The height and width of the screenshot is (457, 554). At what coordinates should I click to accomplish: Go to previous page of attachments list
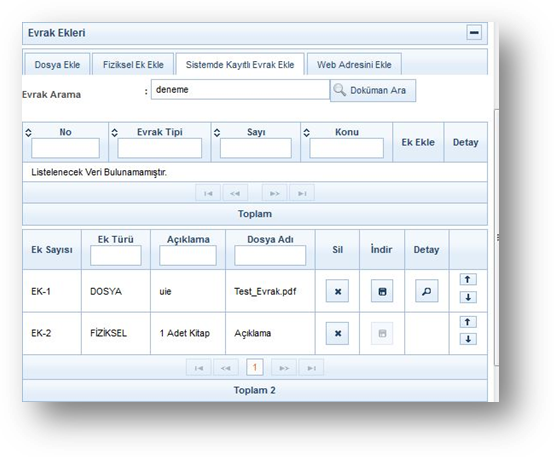pos(226,368)
